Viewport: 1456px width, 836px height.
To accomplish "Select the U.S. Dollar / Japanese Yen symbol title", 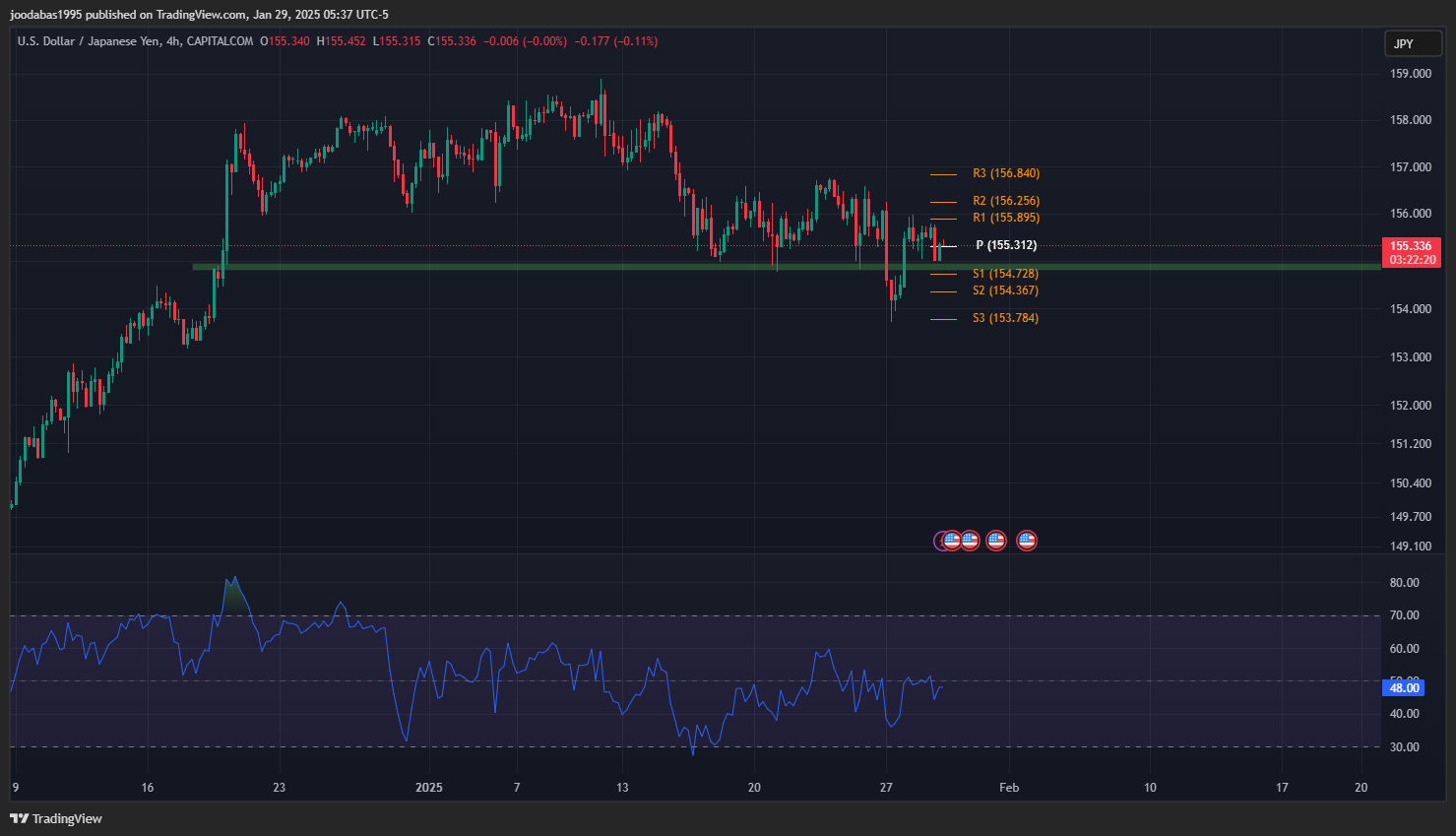I will pos(89,41).
